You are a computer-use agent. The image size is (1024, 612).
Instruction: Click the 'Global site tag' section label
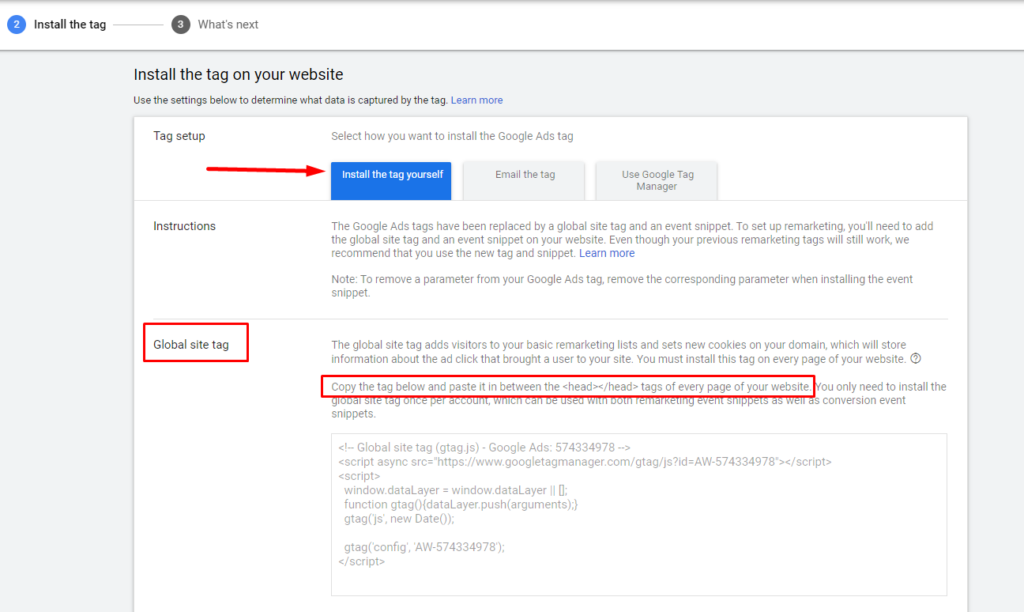191,344
